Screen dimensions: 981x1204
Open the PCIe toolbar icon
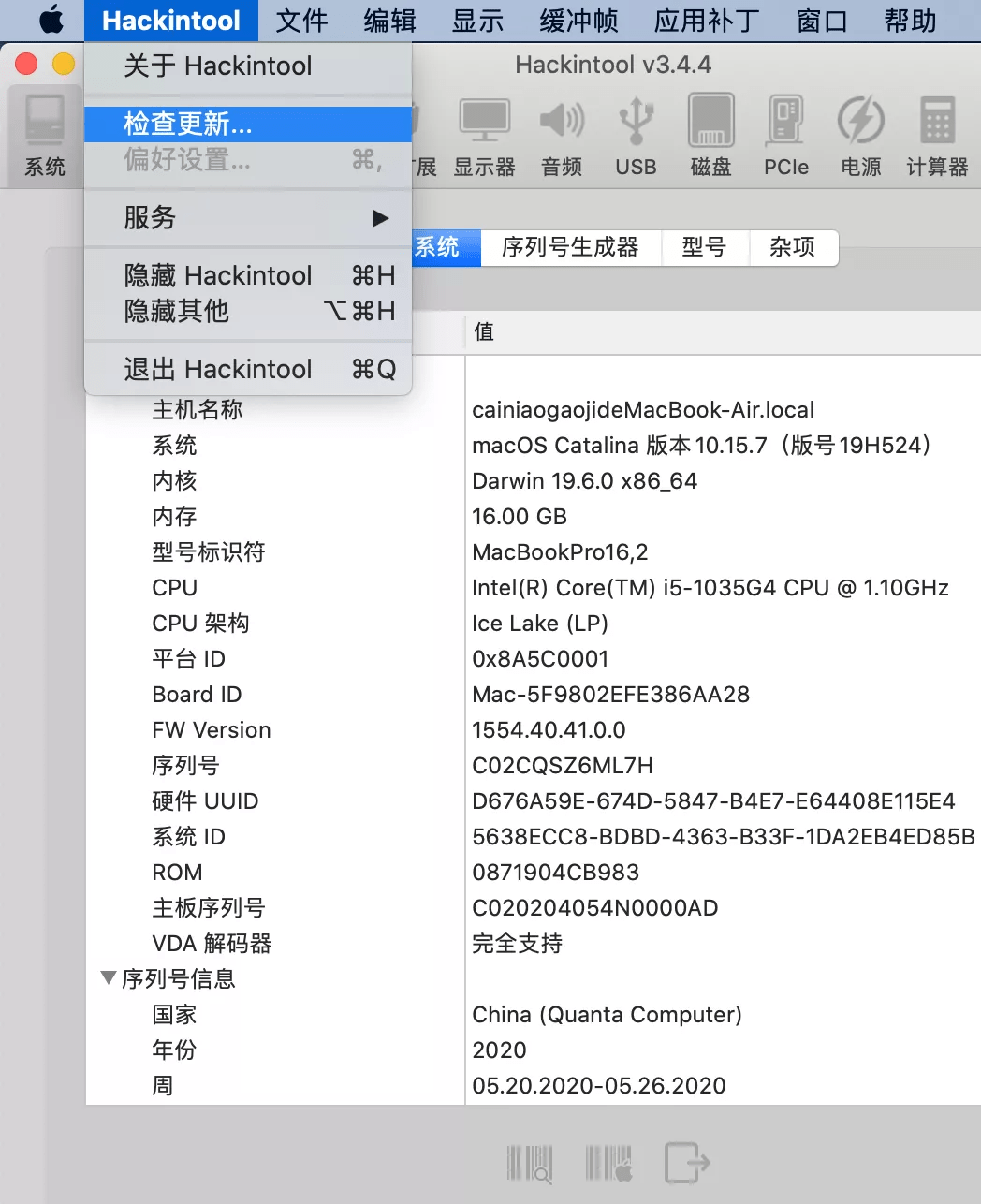[785, 136]
